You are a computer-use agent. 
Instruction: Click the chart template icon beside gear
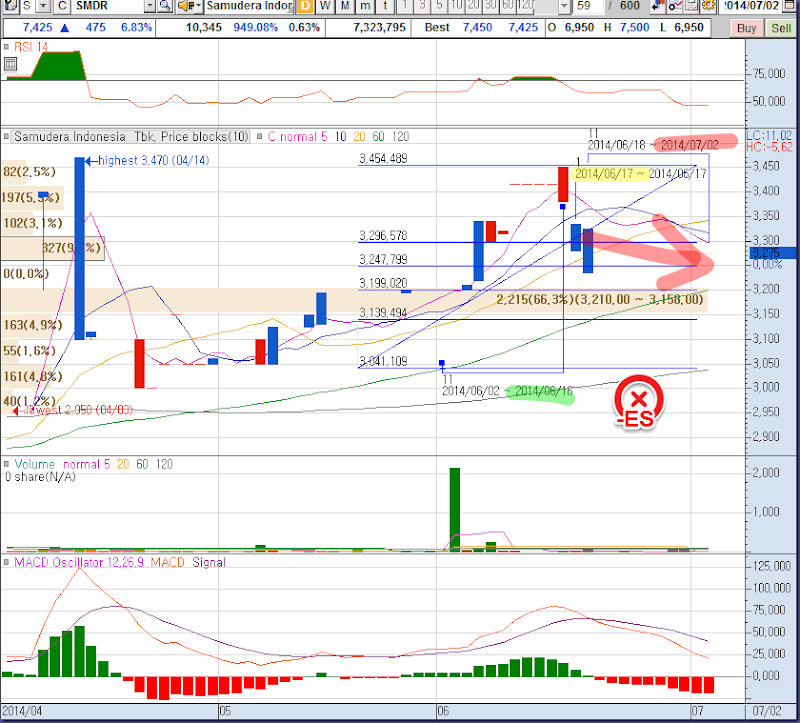pyautogui.click(x=691, y=6)
